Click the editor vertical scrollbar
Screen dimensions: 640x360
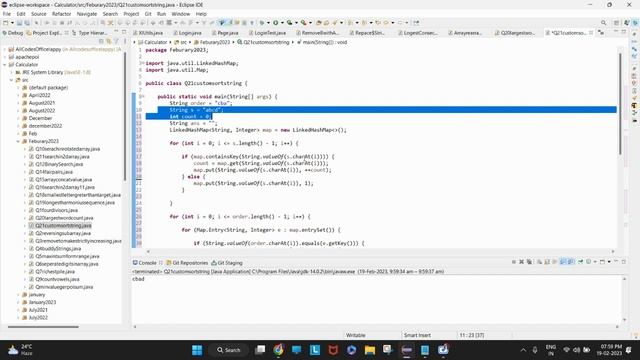pyautogui.click(x=620, y=104)
